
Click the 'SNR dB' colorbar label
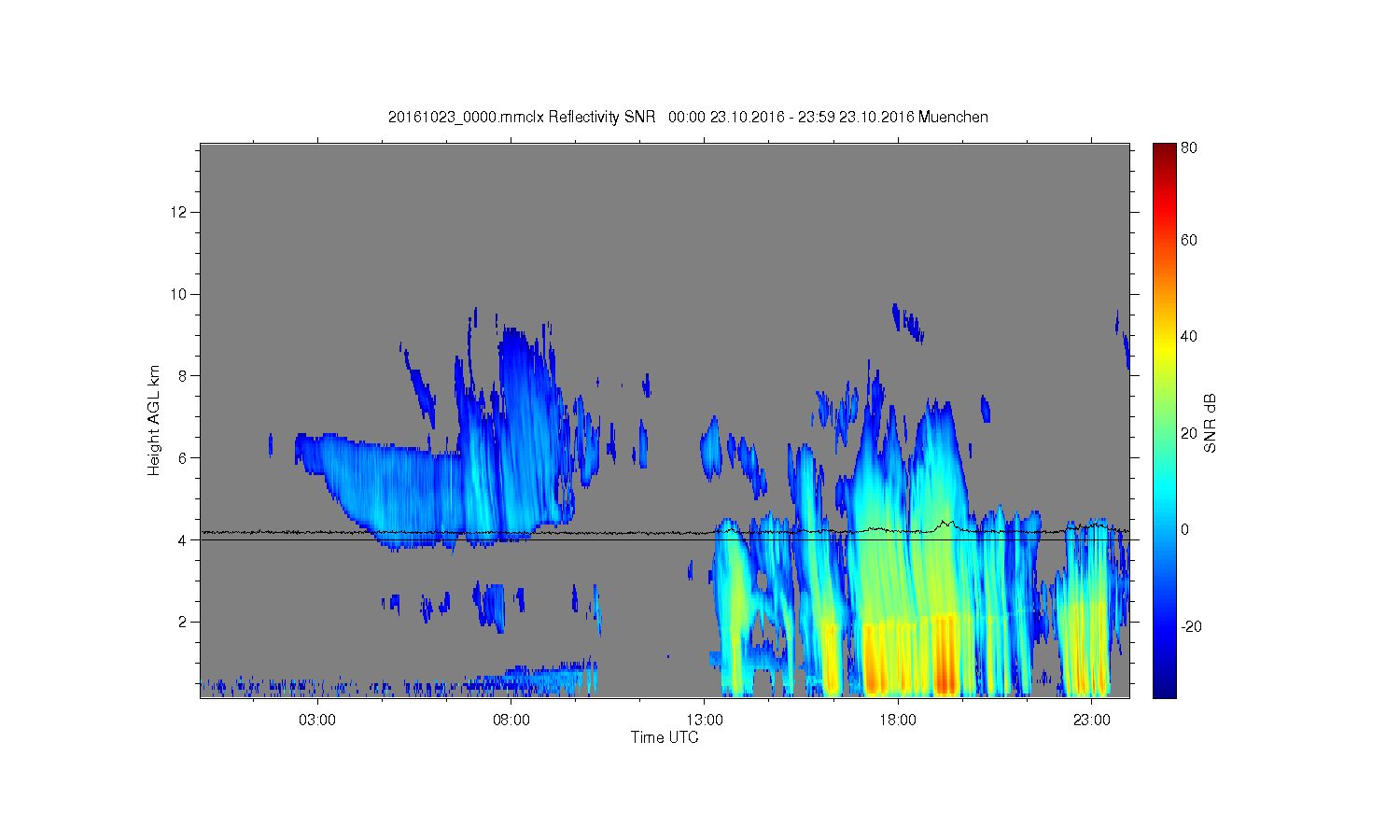point(1211,423)
